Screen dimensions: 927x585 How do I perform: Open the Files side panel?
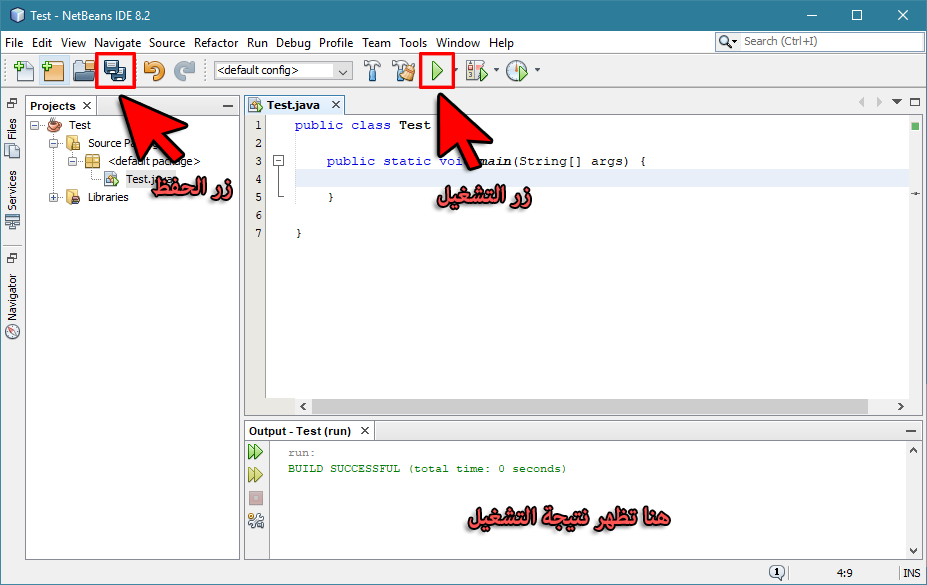(x=12, y=138)
